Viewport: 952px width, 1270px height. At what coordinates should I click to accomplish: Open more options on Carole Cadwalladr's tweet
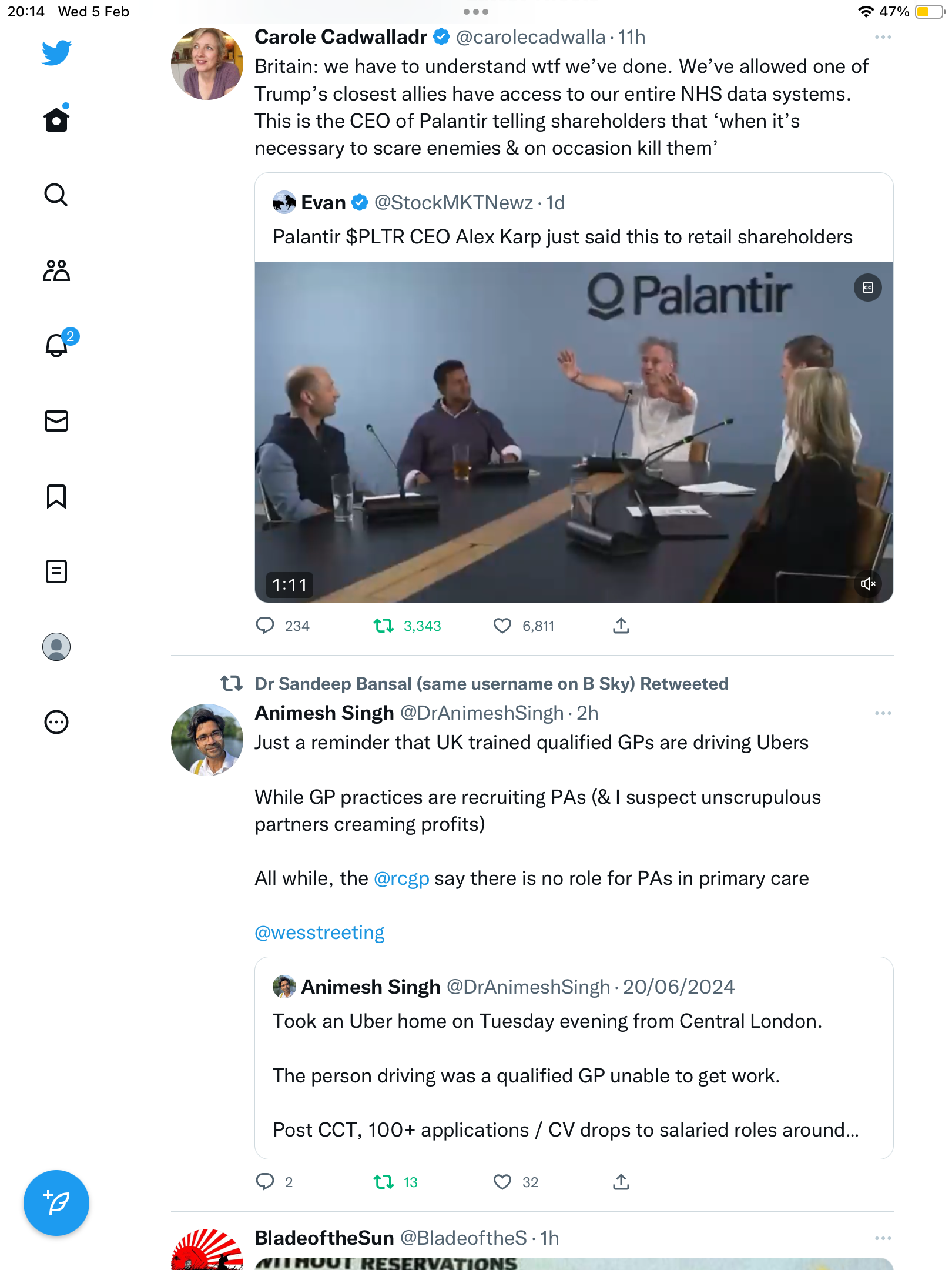coord(883,37)
